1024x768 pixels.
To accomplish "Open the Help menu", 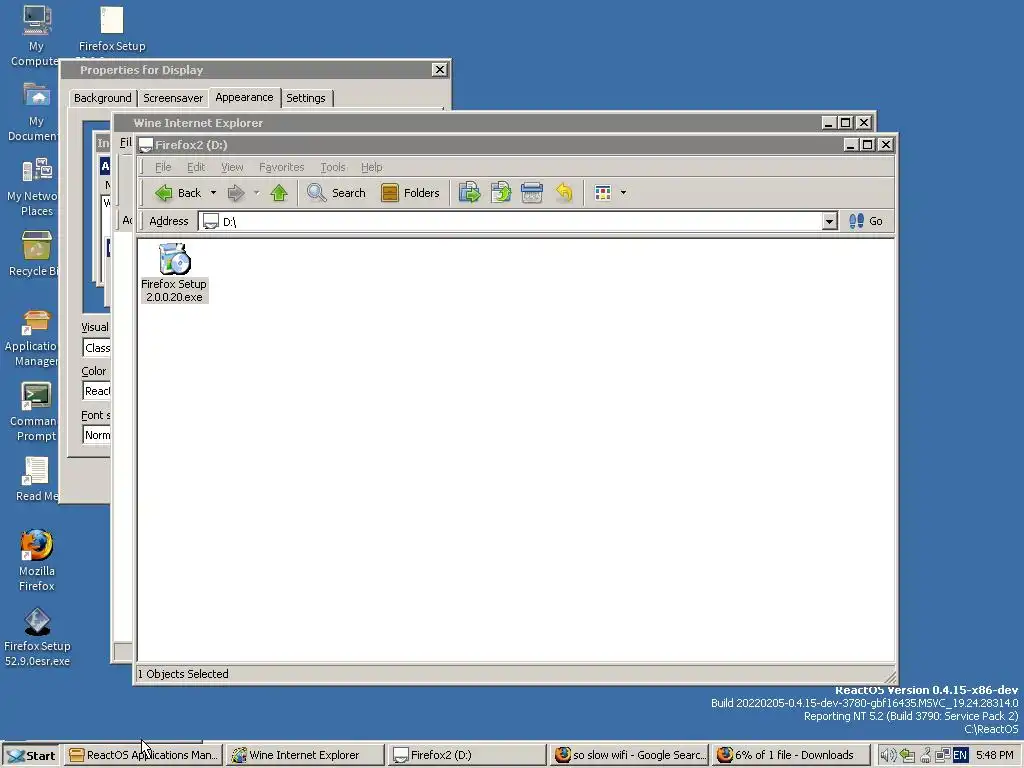I will [372, 167].
